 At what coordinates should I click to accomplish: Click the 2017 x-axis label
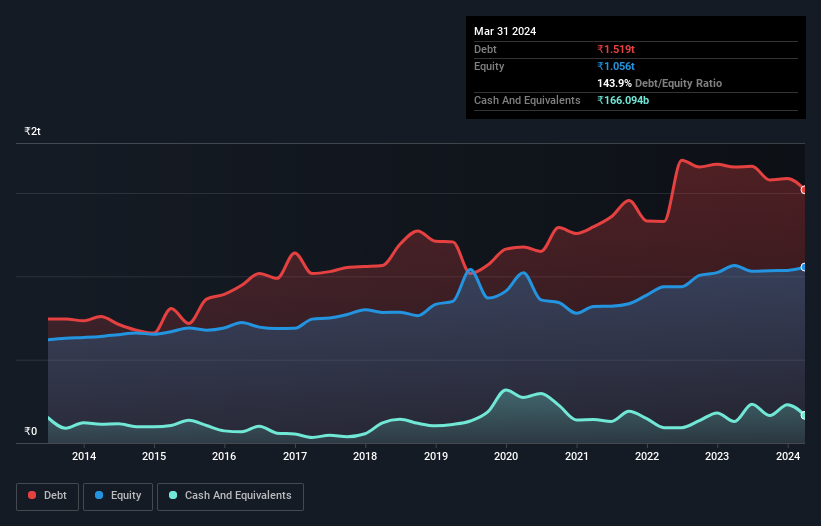(295, 456)
